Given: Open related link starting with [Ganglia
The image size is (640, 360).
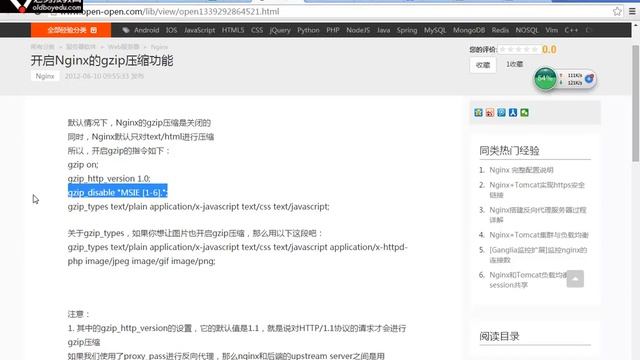Looking at the screenshot, I should (538, 255).
